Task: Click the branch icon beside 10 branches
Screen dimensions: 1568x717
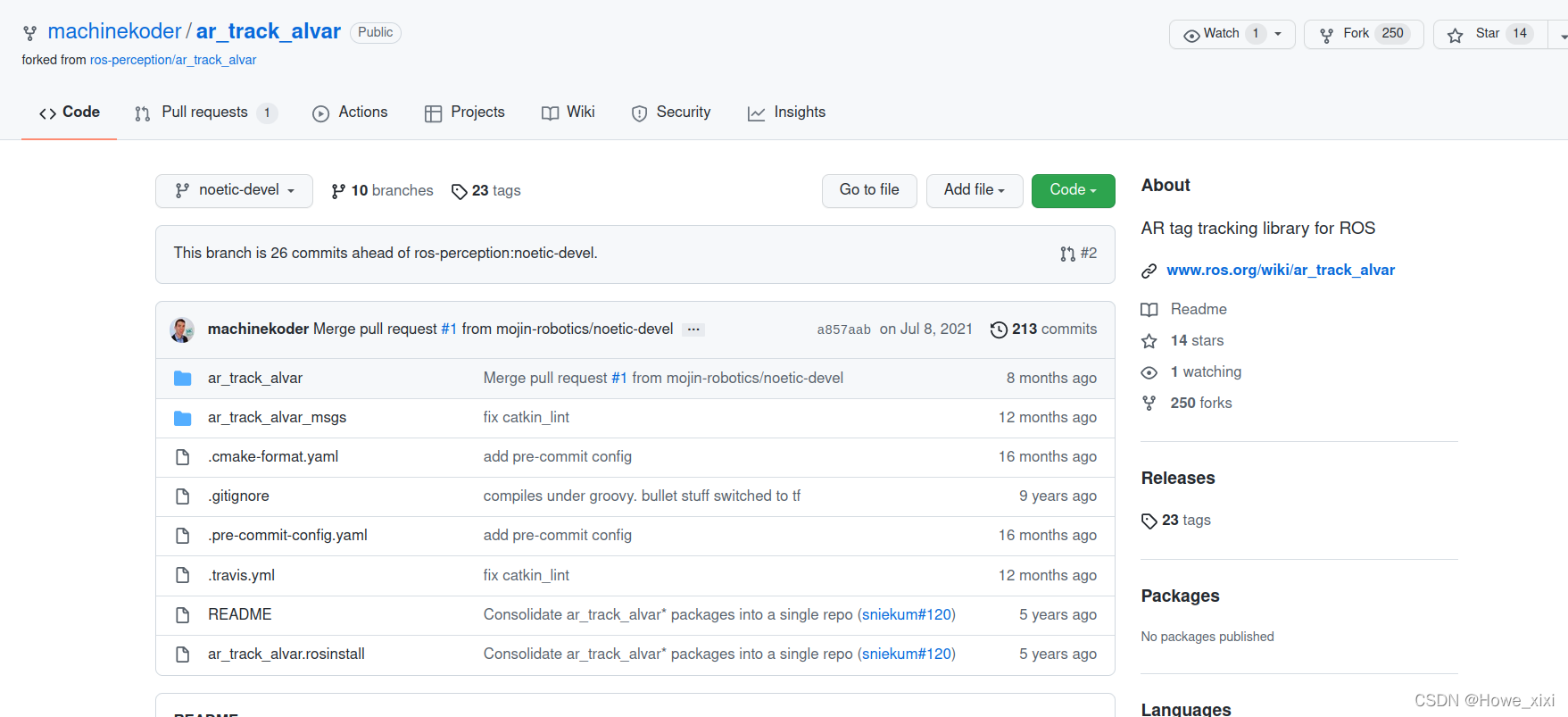Action: [x=338, y=191]
